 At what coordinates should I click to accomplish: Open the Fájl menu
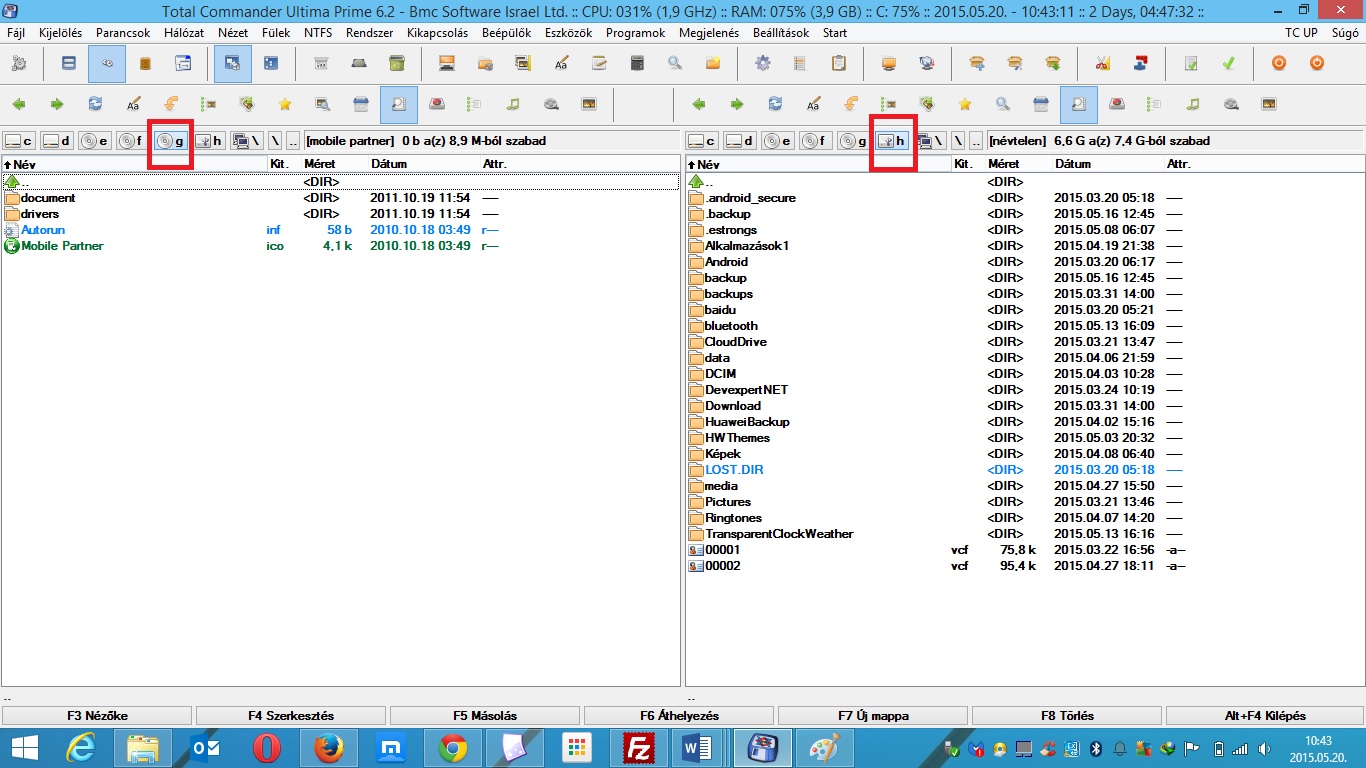[x=16, y=33]
